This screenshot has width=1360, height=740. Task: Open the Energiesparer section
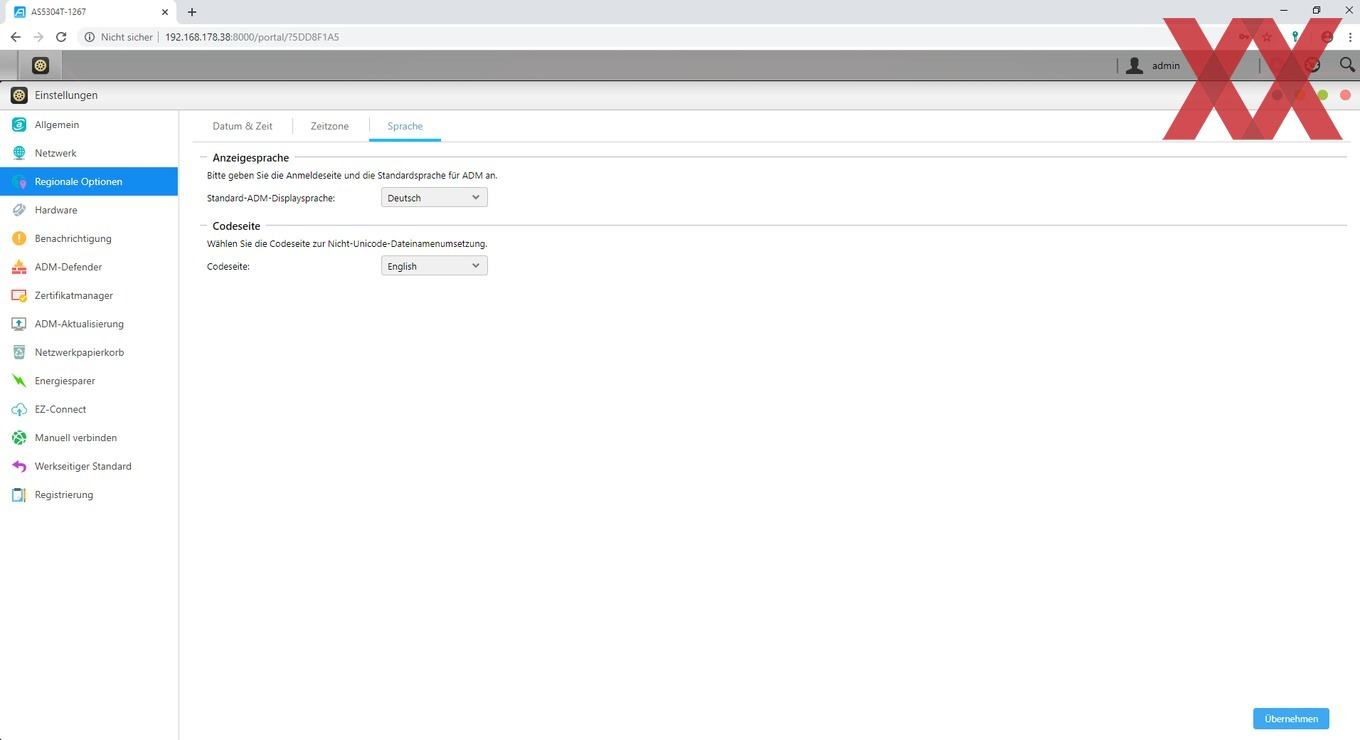(89, 381)
